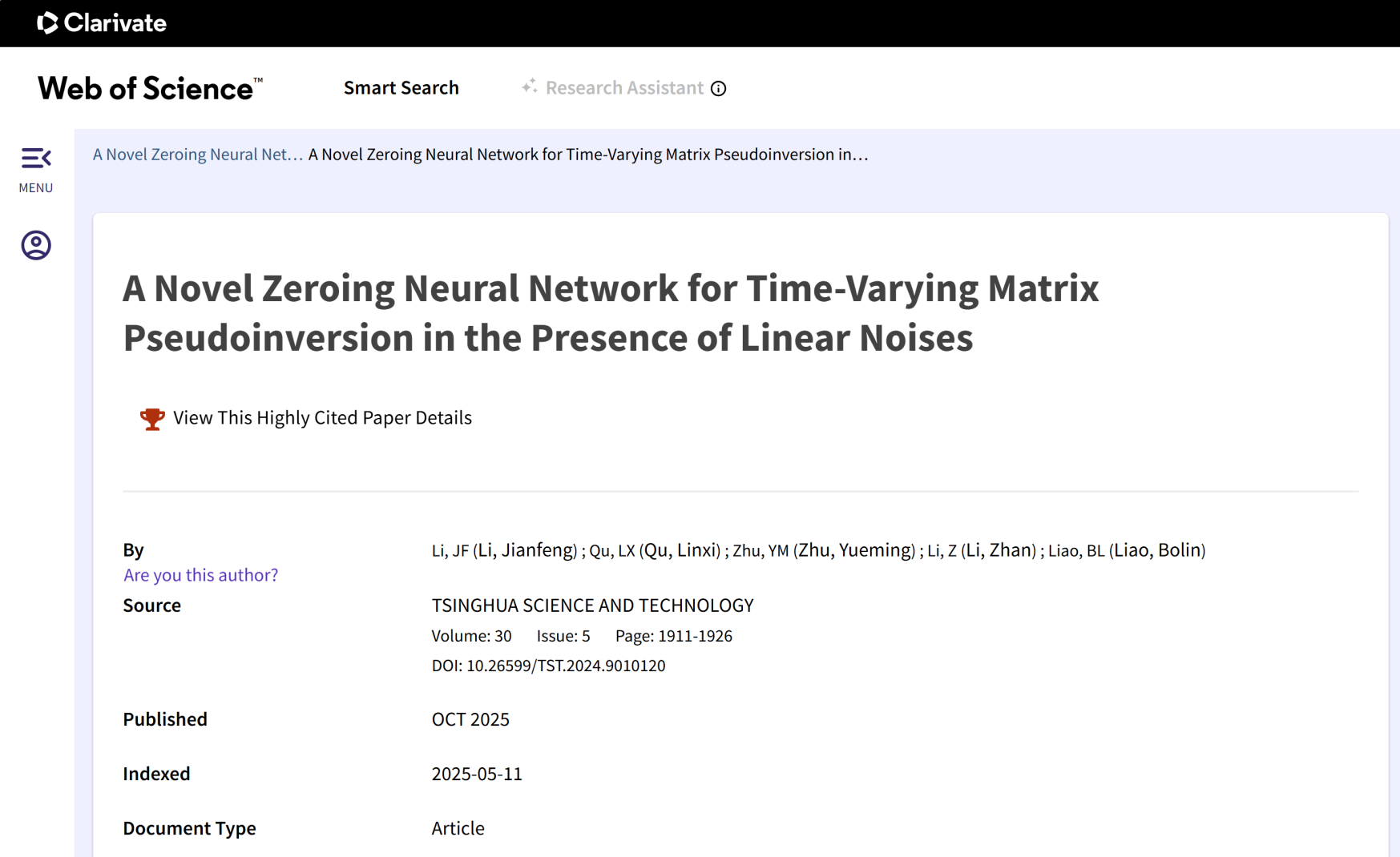Click the Highly Cited Paper trophy icon
The image size is (1400, 857).
pyautogui.click(x=152, y=418)
